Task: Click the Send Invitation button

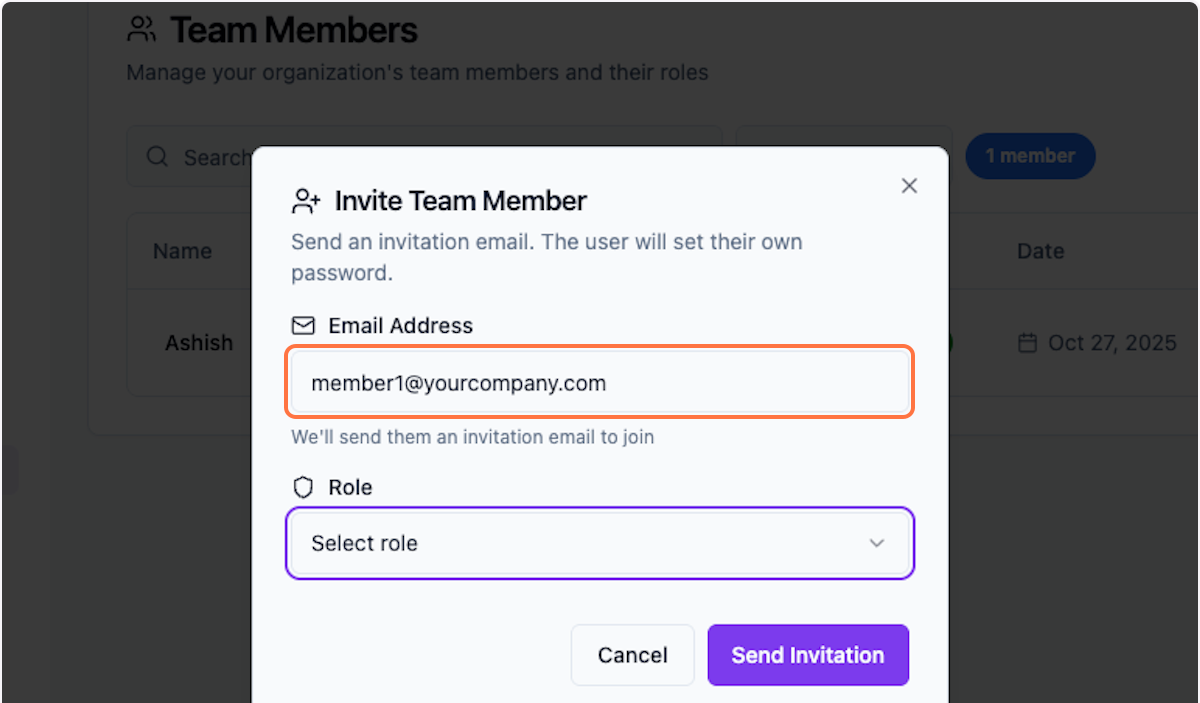Action: coord(807,655)
